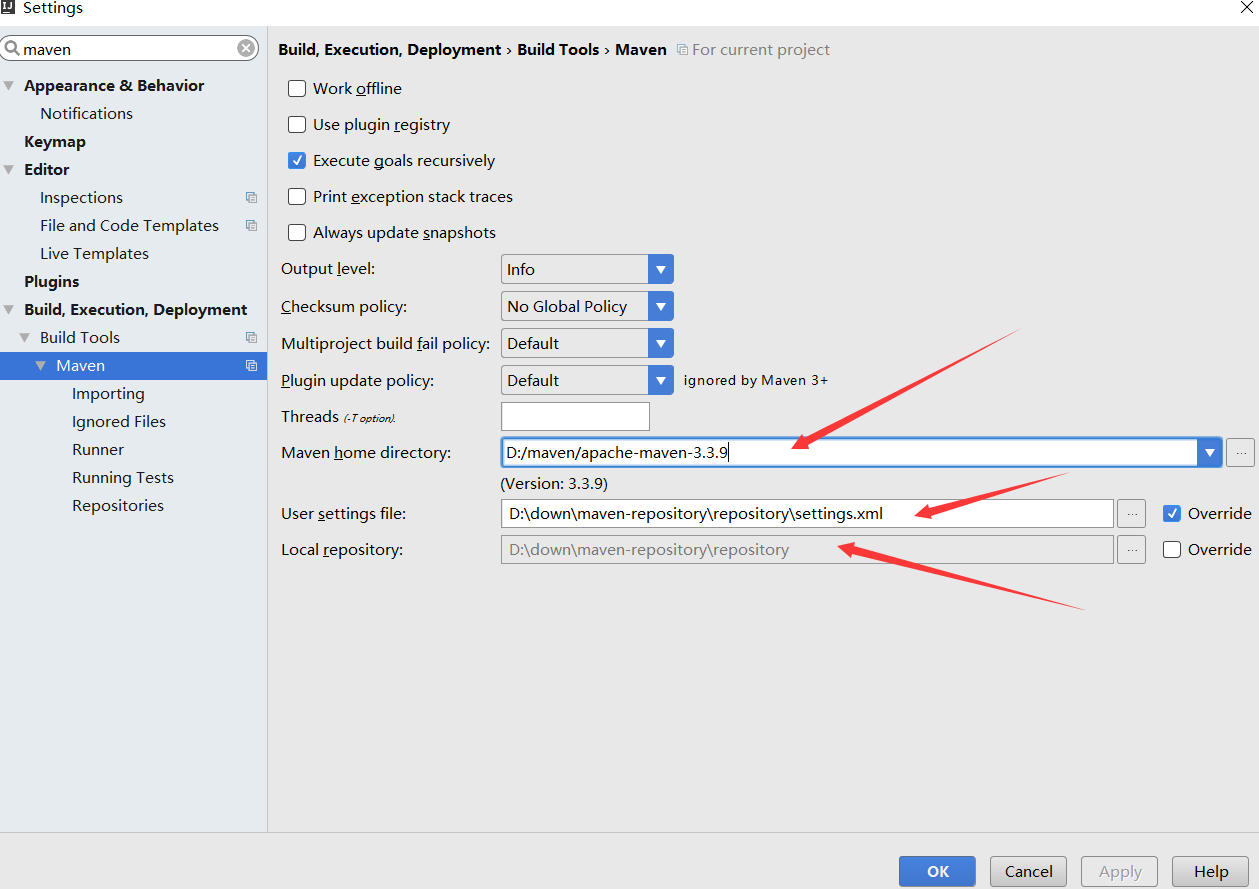Clear the maven search field text

(x=246, y=48)
